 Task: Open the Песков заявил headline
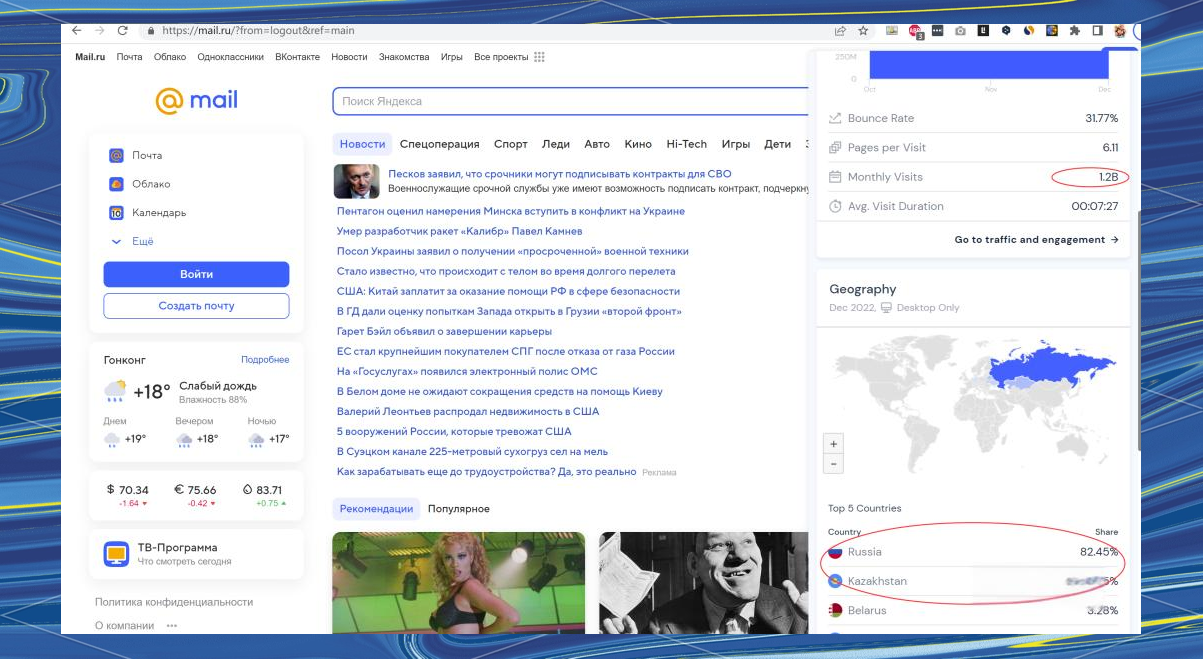coord(559,174)
